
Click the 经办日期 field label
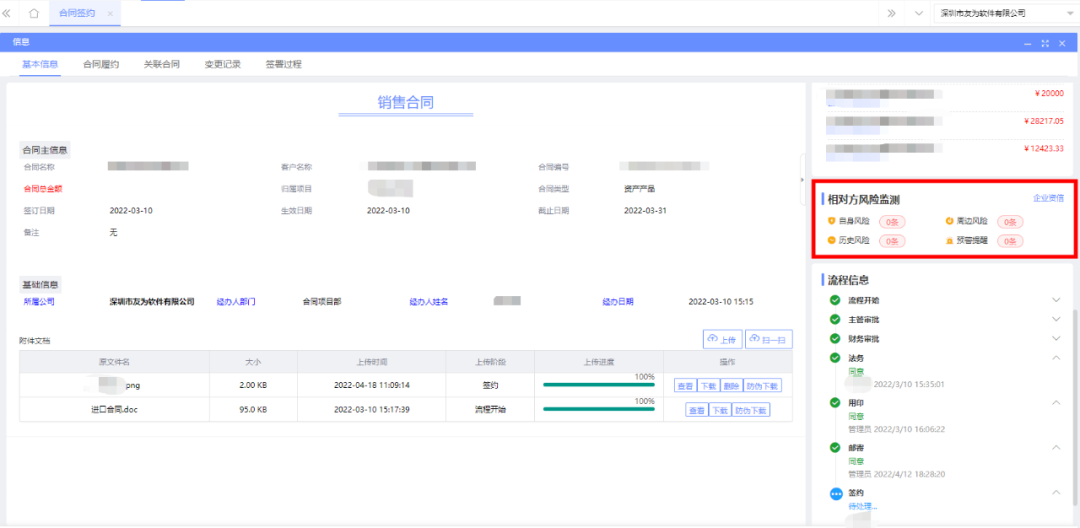[x=618, y=302]
